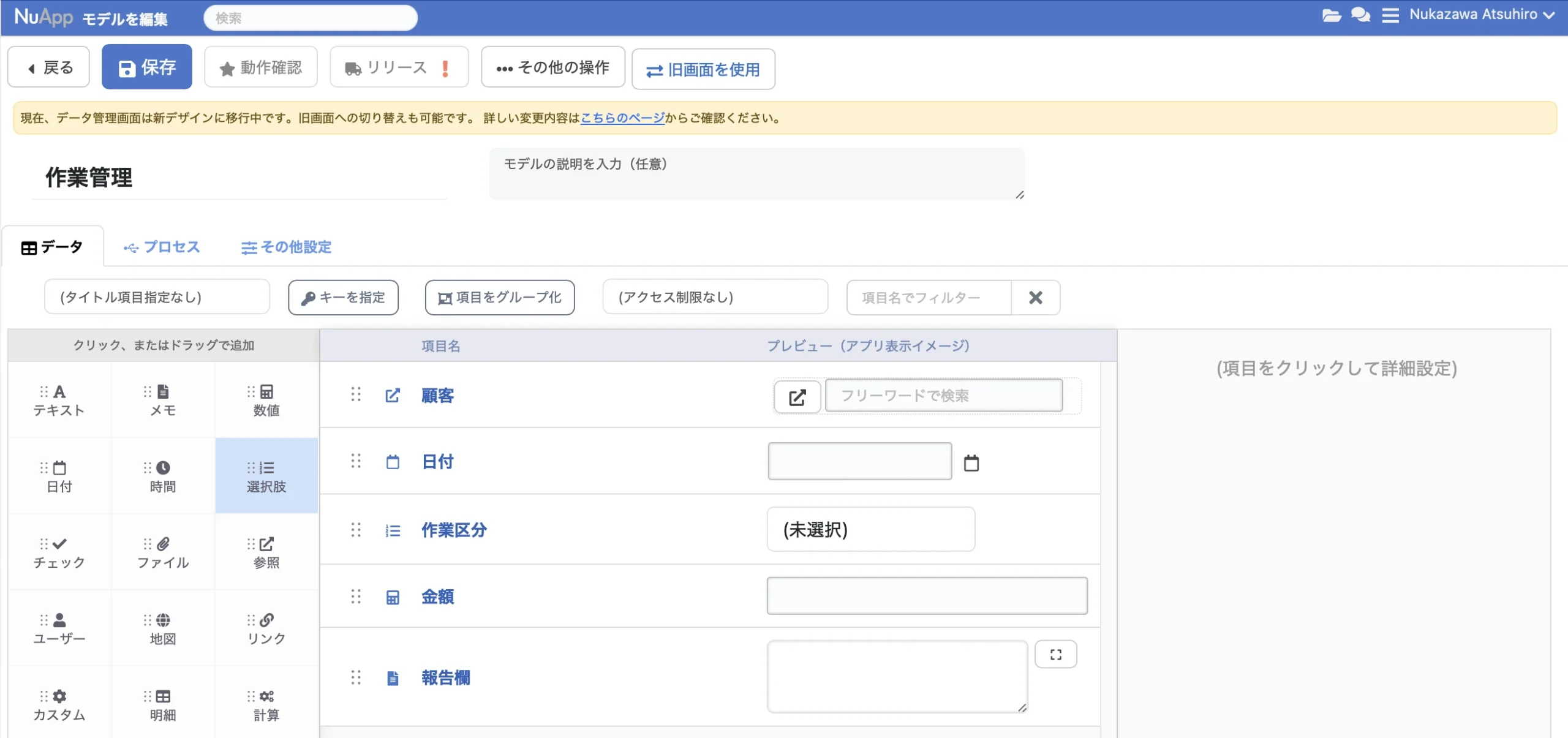Open the chat messages icon in header
This screenshot has height=738, width=1568.
1360,15
